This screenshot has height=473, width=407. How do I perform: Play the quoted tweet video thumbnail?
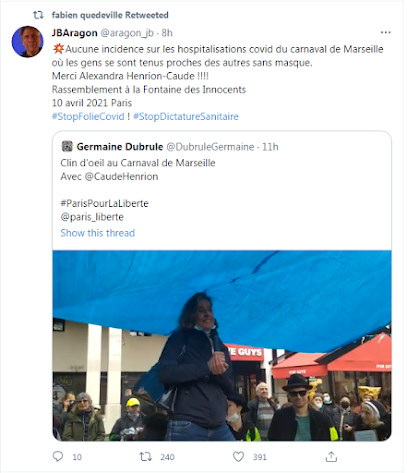(222, 346)
